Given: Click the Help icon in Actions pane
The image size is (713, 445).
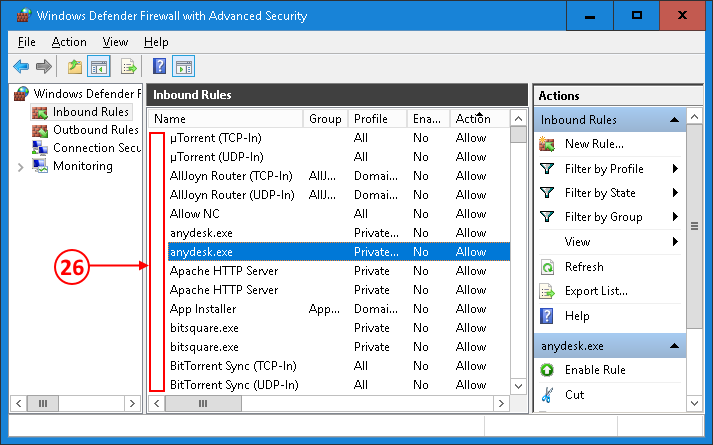Looking at the screenshot, I should (547, 315).
